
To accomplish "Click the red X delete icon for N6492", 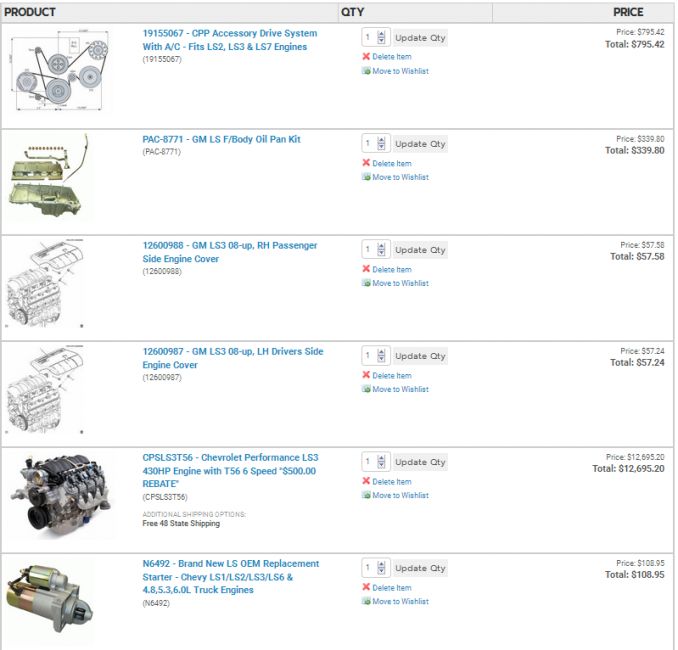I will click(x=366, y=587).
